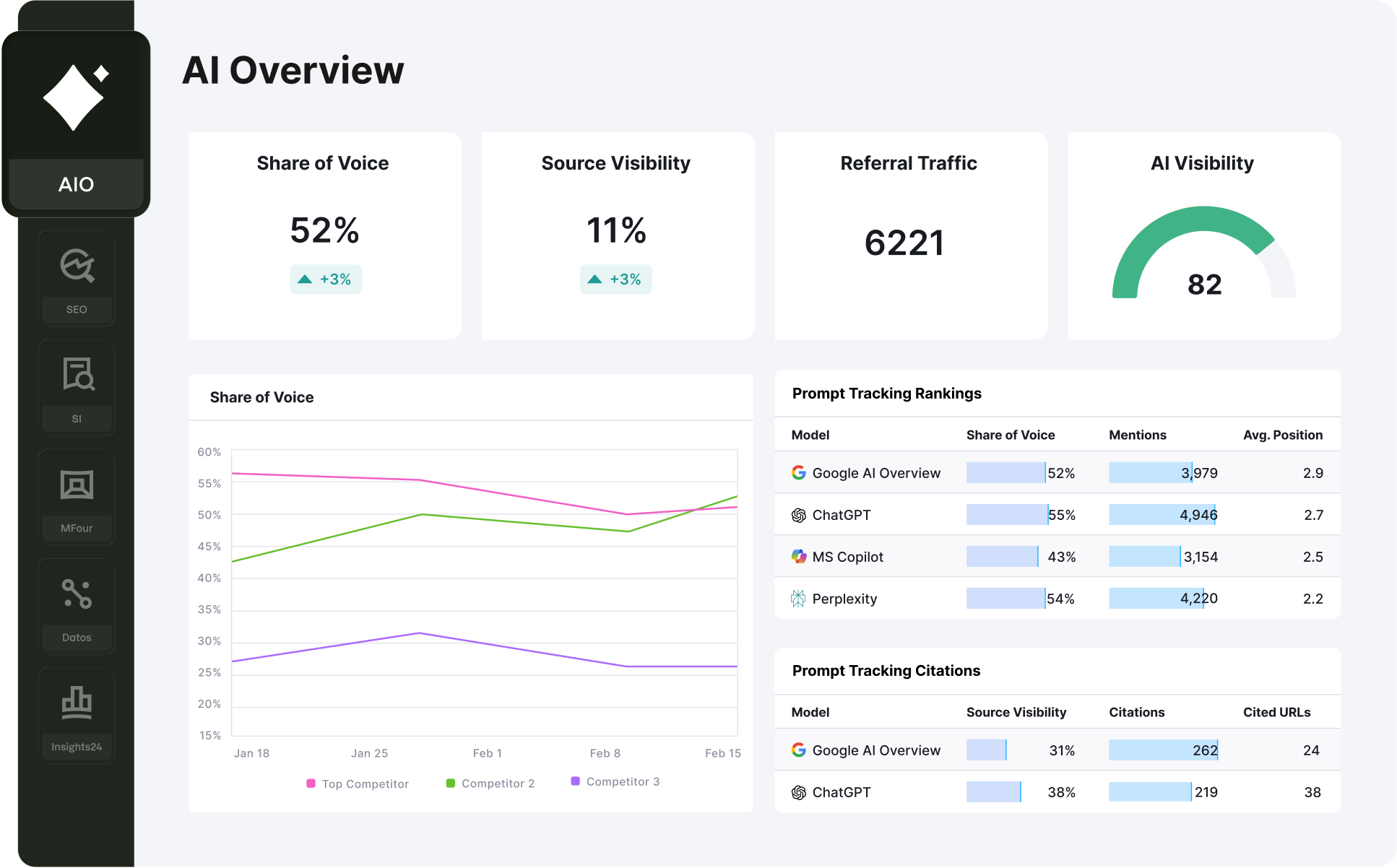1397x868 pixels.
Task: Open the Insights24 chart icon
Action: click(77, 703)
